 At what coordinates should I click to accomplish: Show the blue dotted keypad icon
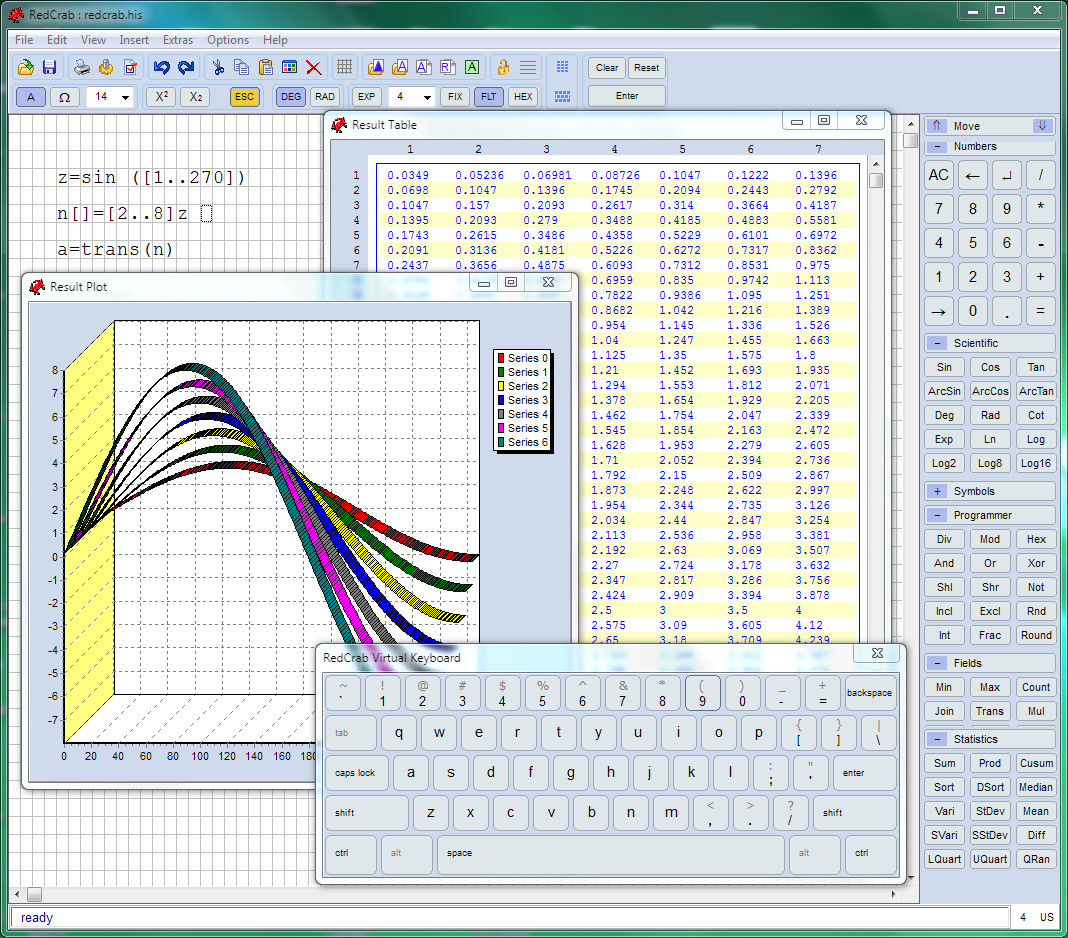(562, 66)
